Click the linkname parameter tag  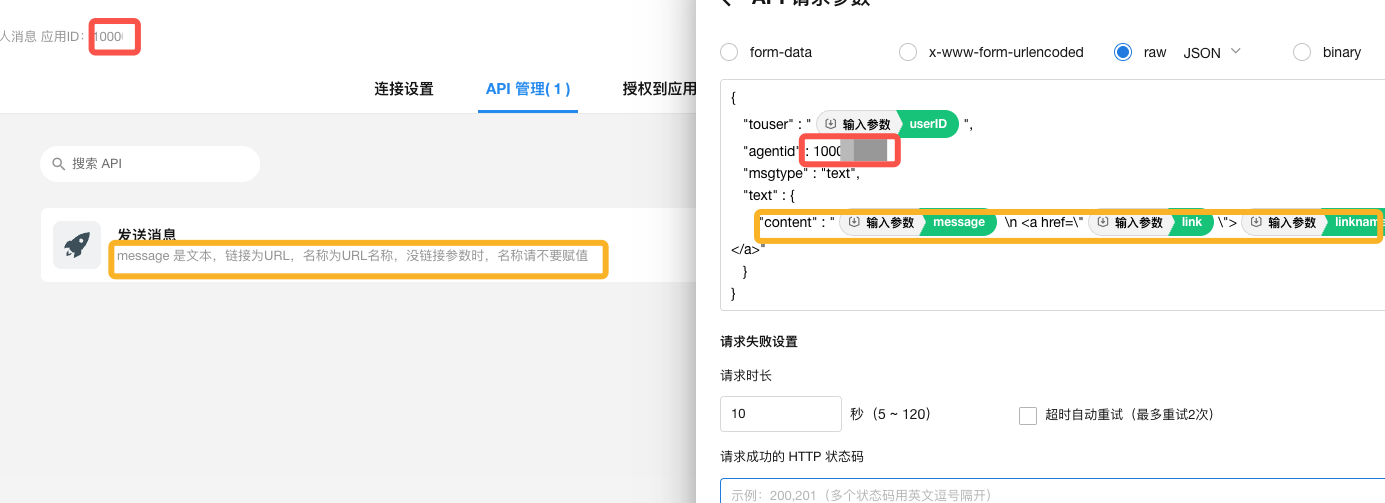click(x=1355, y=223)
